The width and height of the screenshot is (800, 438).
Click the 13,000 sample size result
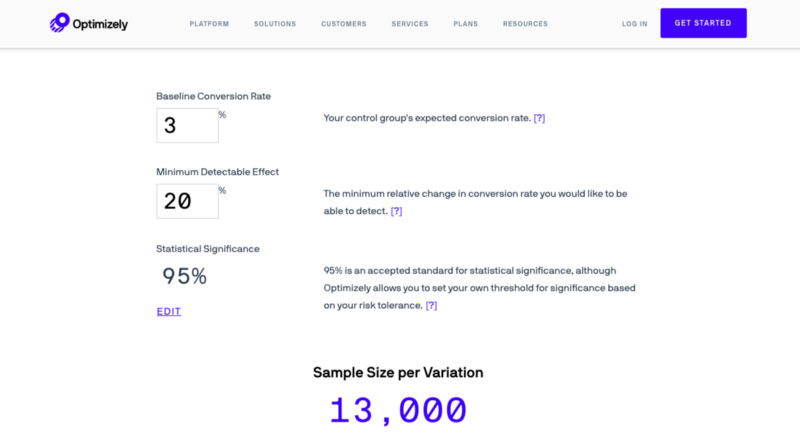coord(398,410)
